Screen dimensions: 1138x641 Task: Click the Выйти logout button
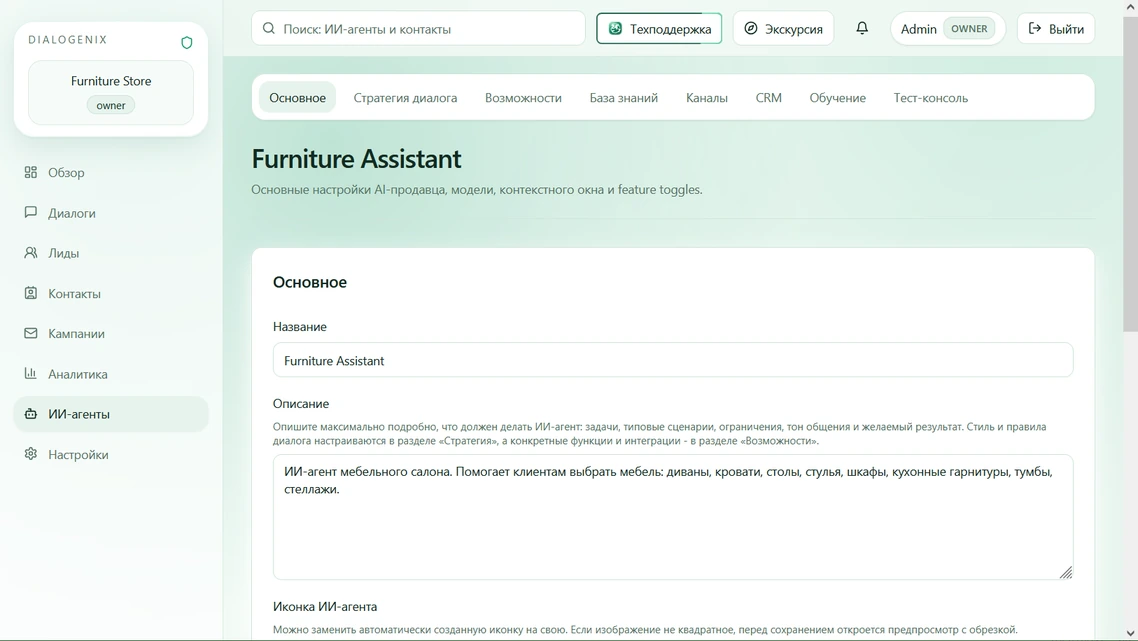[1056, 28]
